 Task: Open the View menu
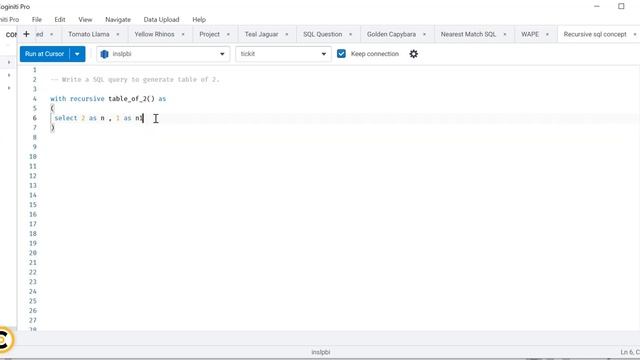pos(85,20)
